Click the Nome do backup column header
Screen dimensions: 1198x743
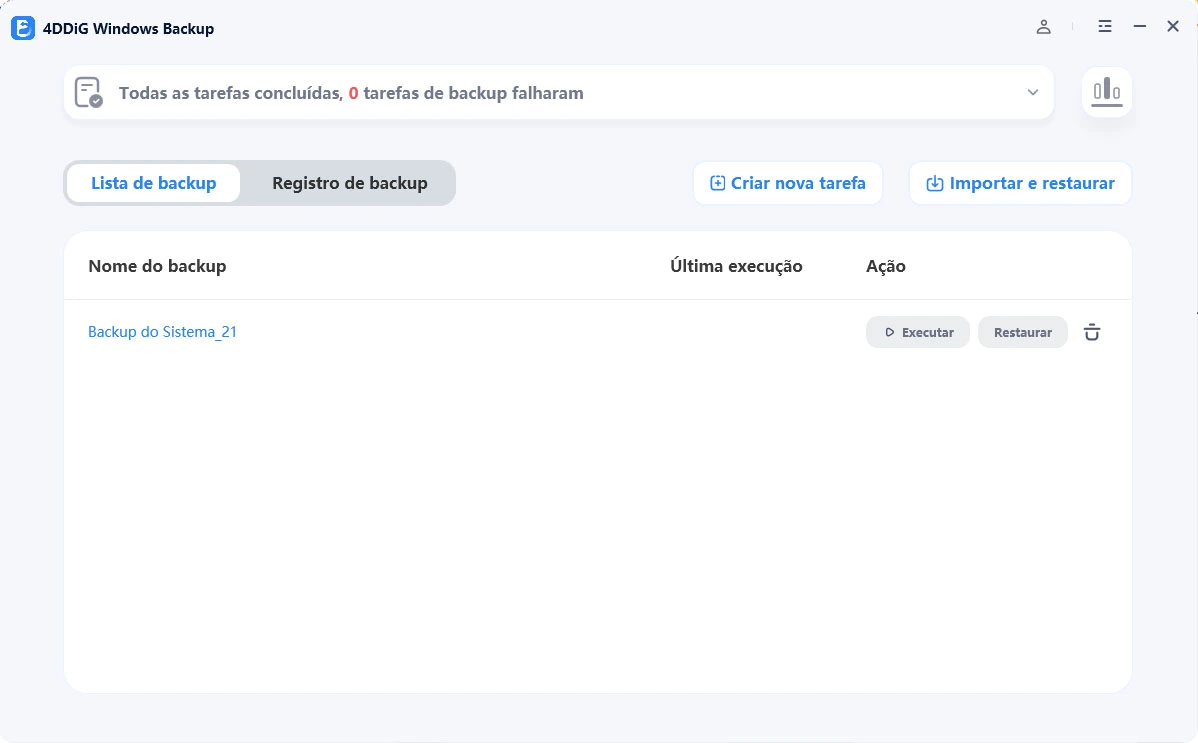coord(157,266)
